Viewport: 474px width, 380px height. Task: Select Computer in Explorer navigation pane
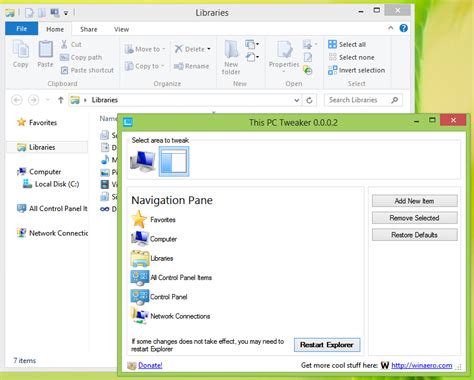[39, 172]
